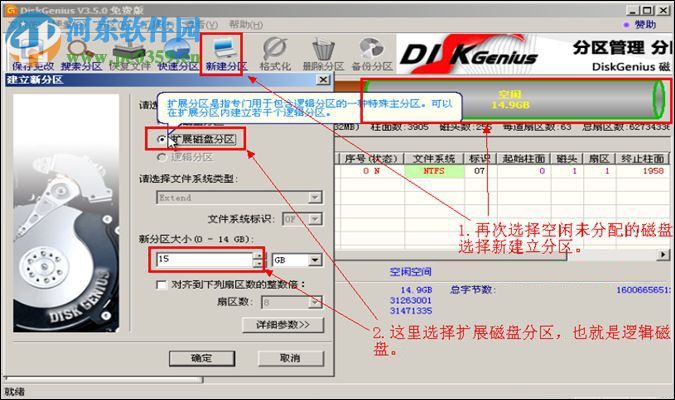Click the 终止柱面 column header
The width and height of the screenshot is (675, 400).
642,159
